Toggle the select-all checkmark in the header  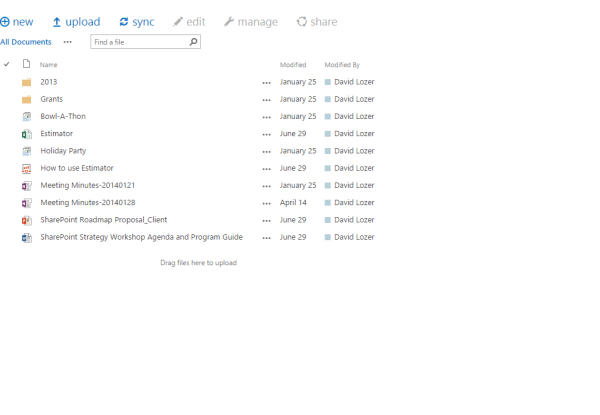(x=7, y=64)
